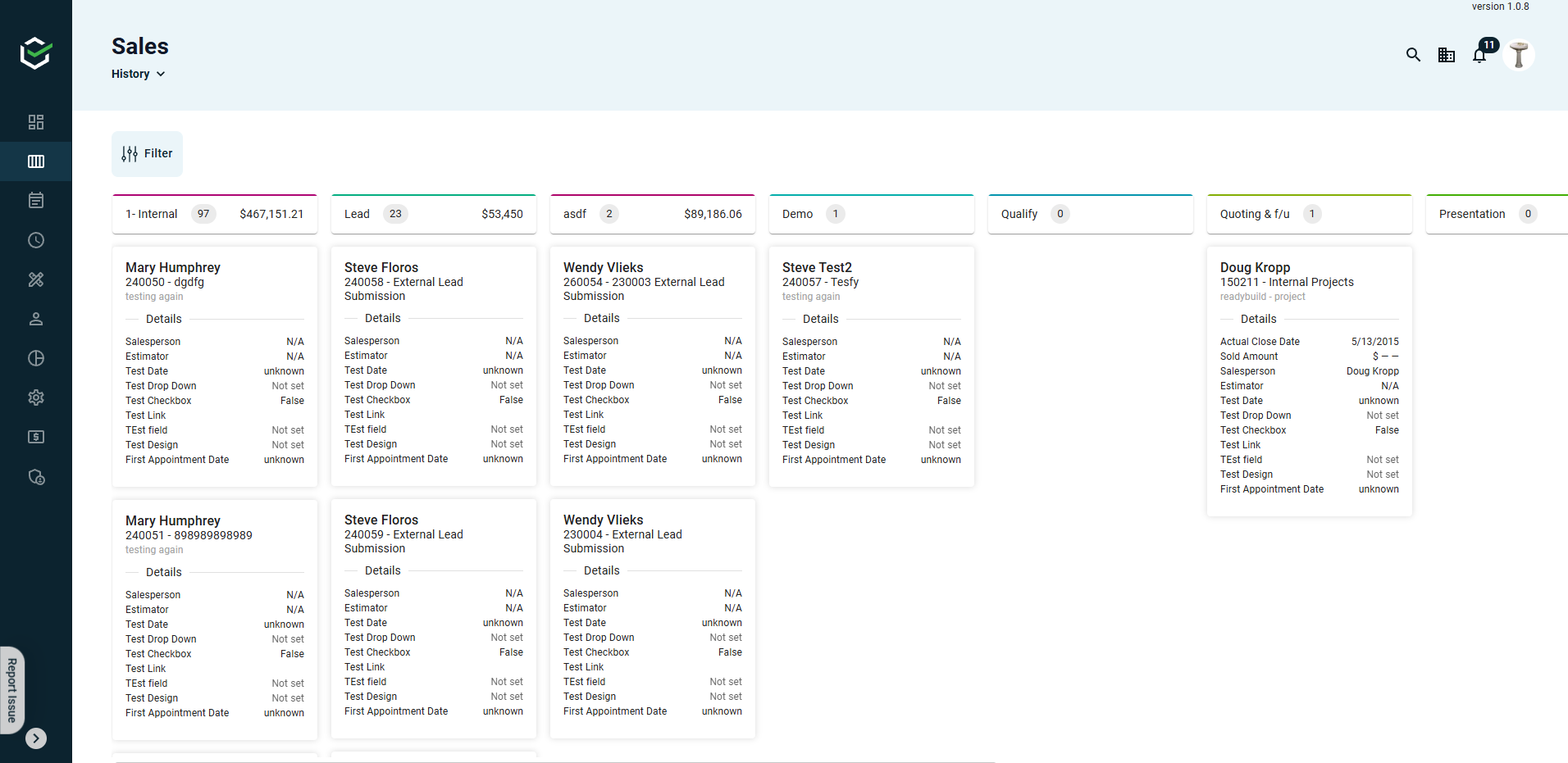Select the 1- Internal column header
The width and height of the screenshot is (1568, 763).
click(215, 214)
